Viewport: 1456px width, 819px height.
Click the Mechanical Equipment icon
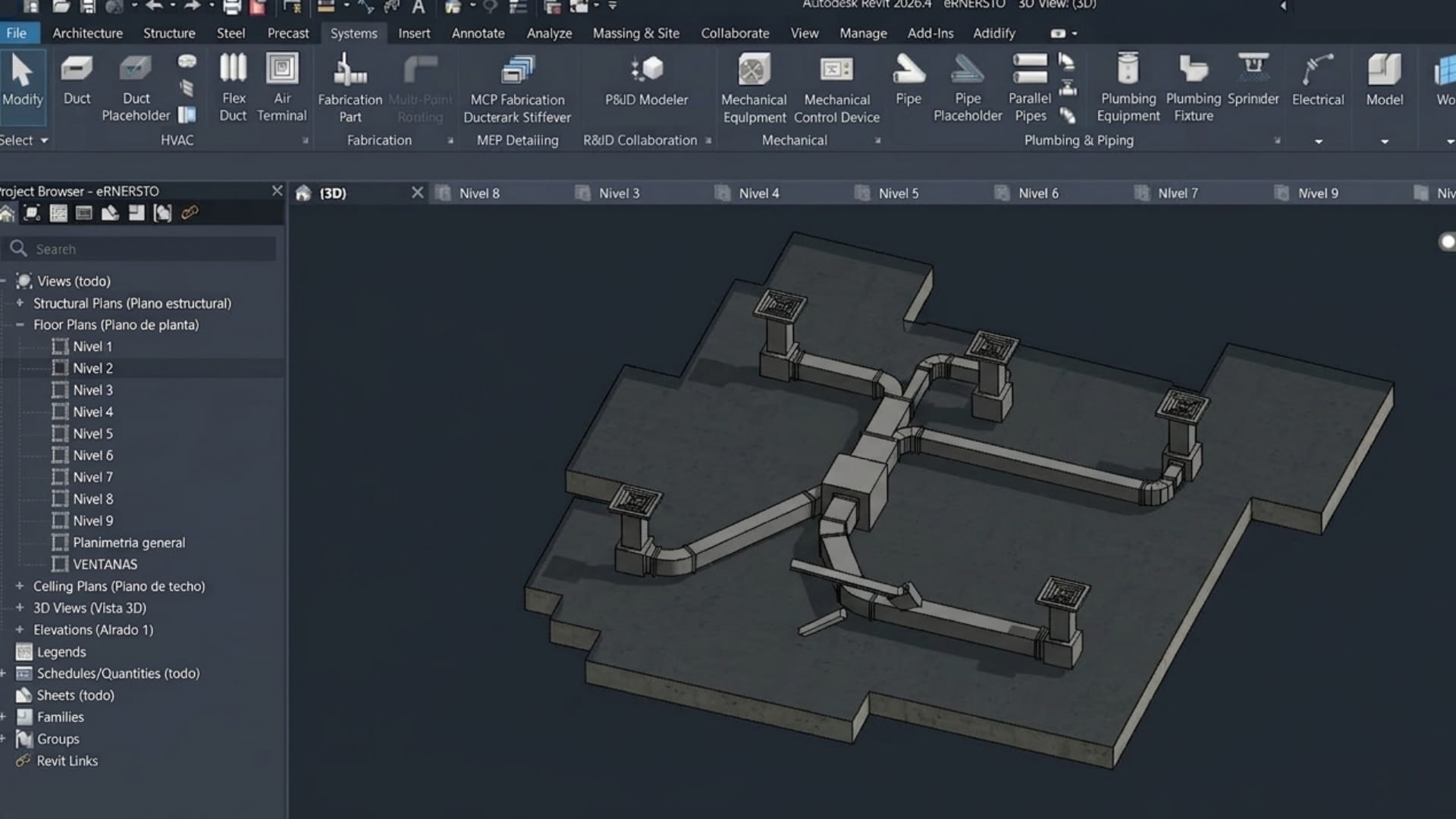coord(754,71)
